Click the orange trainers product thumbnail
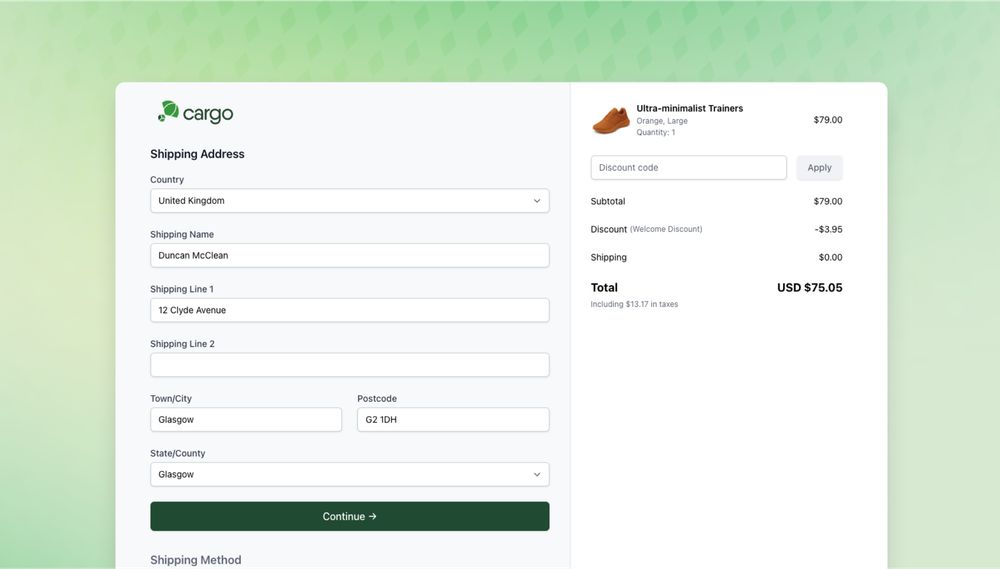Image resolution: width=1000 pixels, height=569 pixels. pos(611,120)
